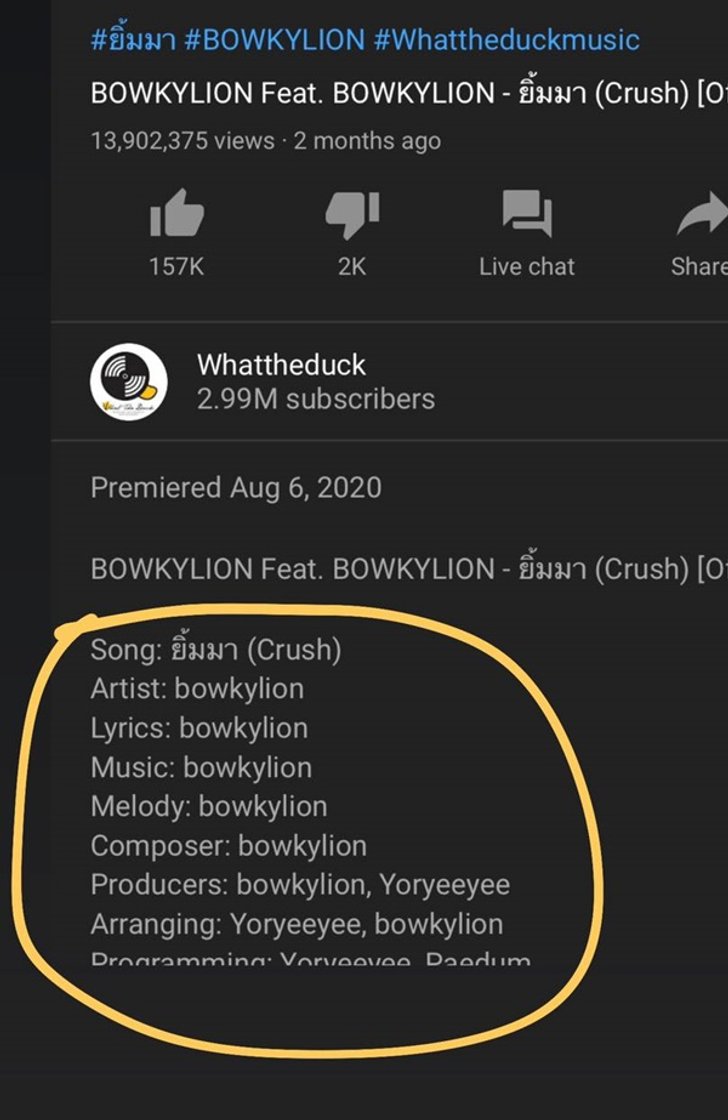This screenshot has width=728, height=1120.
Task: Tap the Song: ยิ้มมา (Crush) credit line
Action: click(216, 649)
